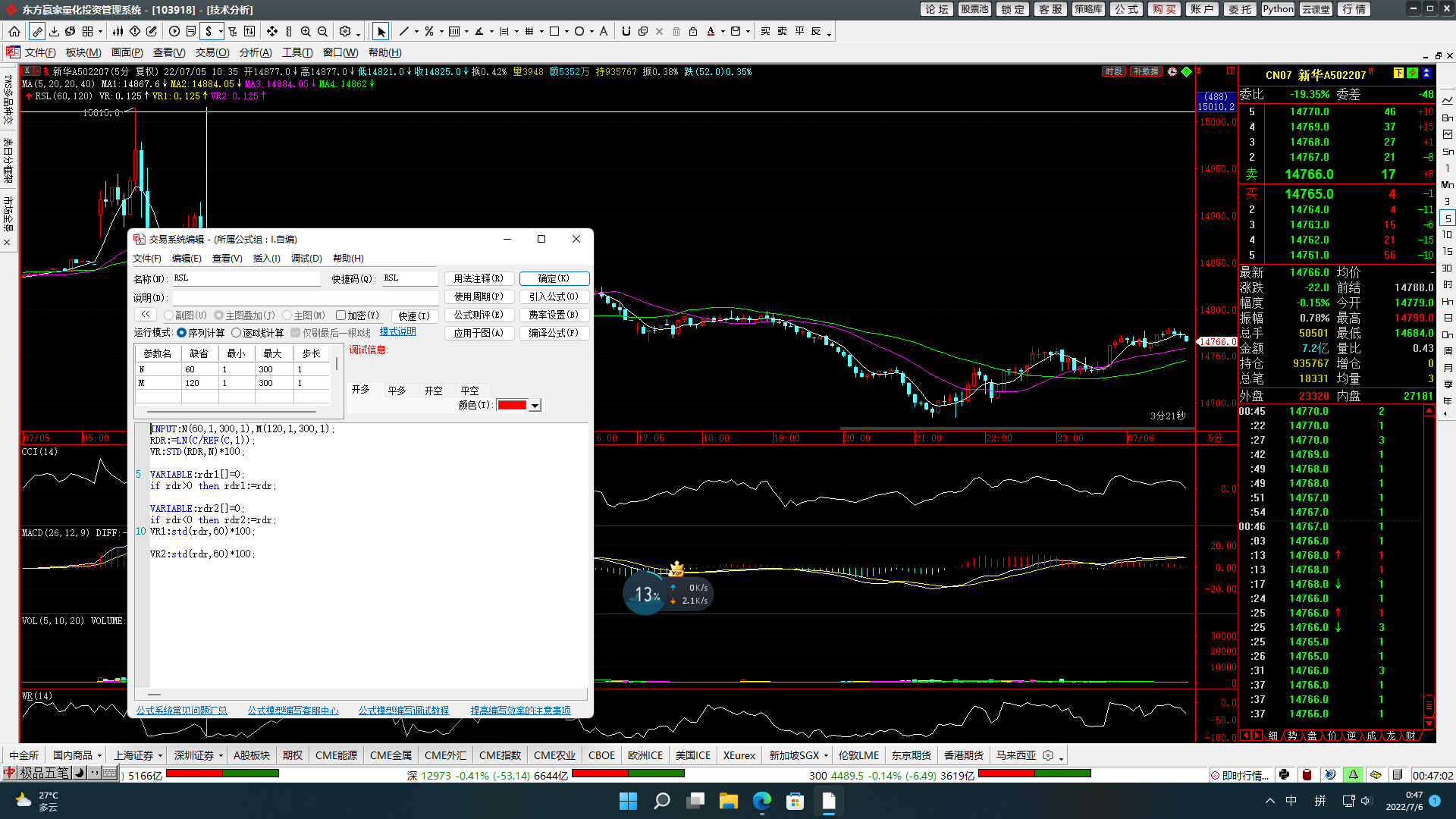Click the 平 close-position toolbar icon

pos(799,31)
